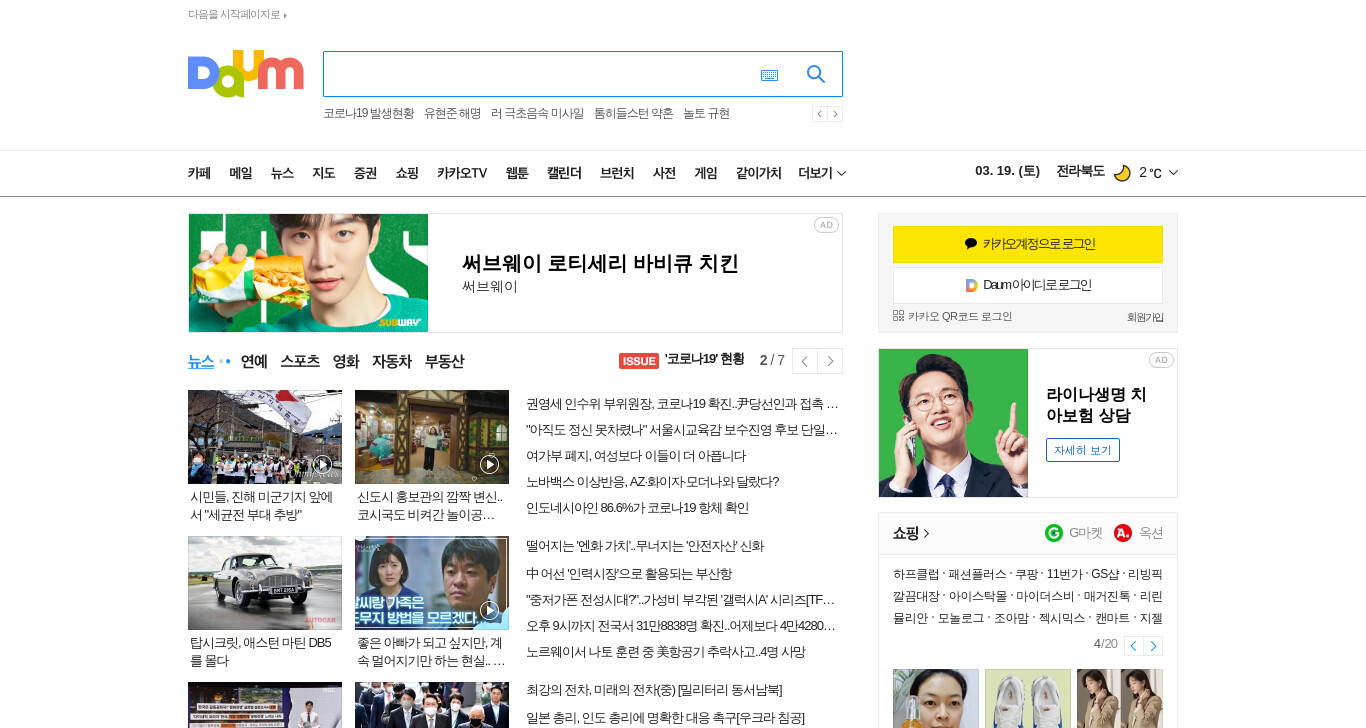Open the 쇼핑 panel heading
Image resolution: width=1366 pixels, height=728 pixels.
911,533
